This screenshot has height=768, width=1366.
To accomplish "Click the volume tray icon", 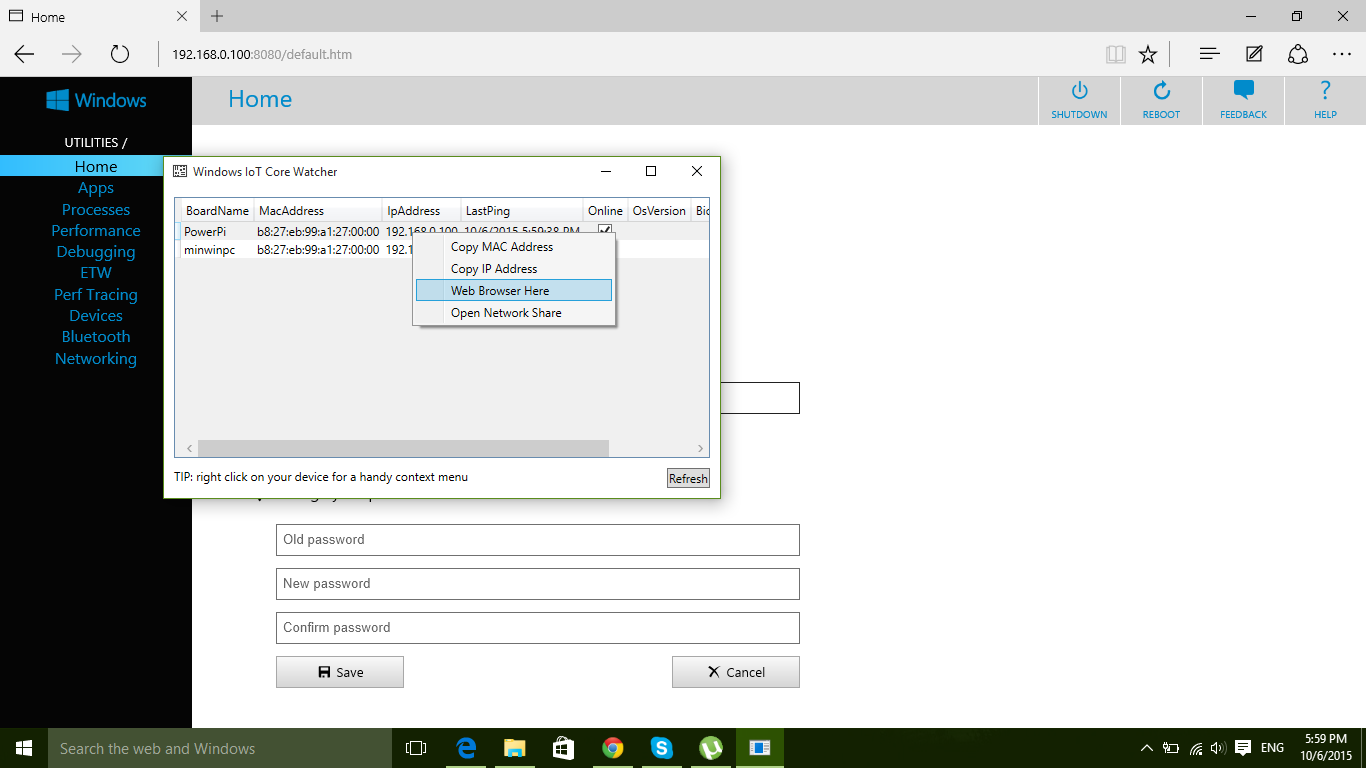I will point(1218,748).
